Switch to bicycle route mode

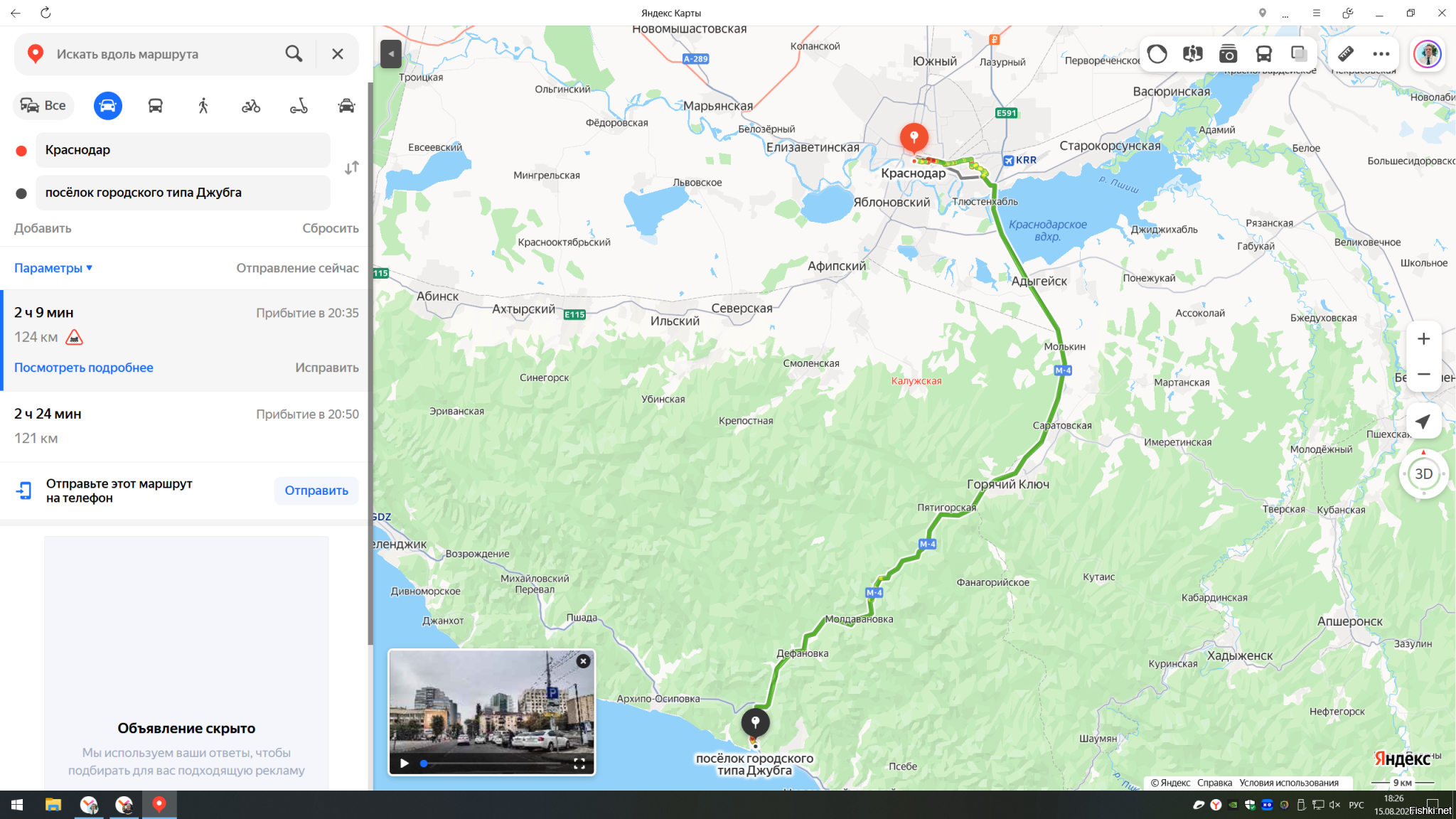251,106
